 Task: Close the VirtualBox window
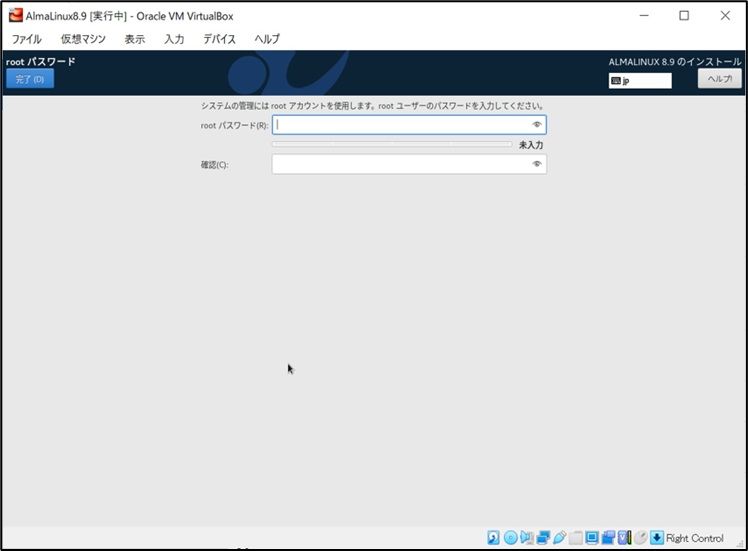pyautogui.click(x=725, y=16)
